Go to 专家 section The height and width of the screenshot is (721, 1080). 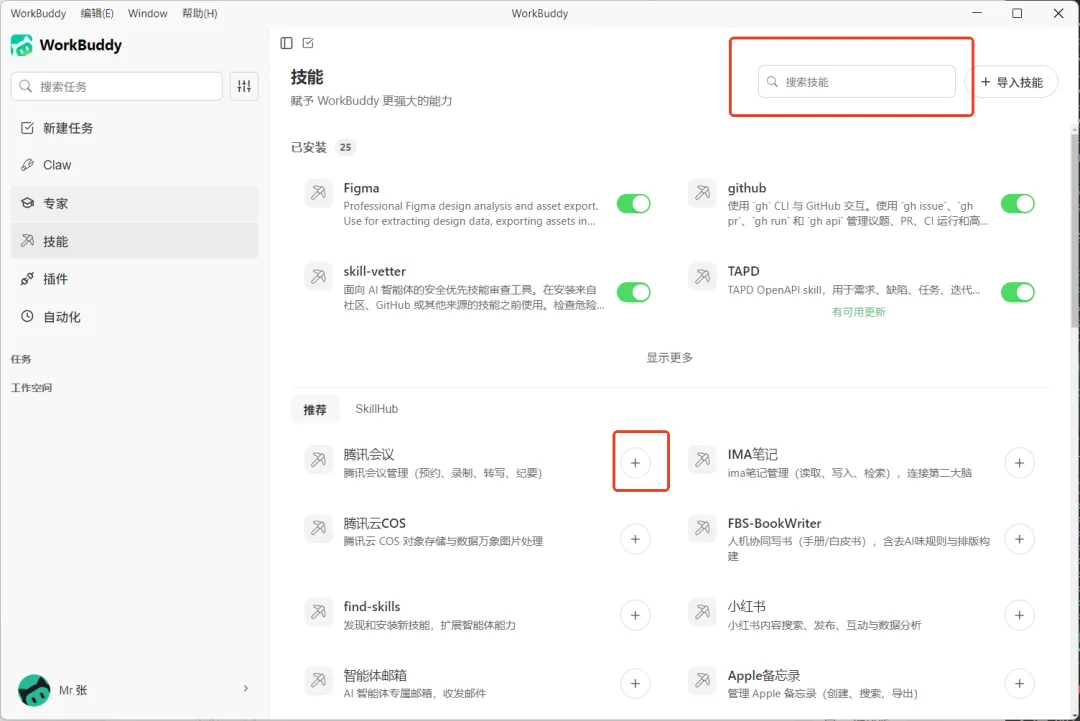click(134, 203)
